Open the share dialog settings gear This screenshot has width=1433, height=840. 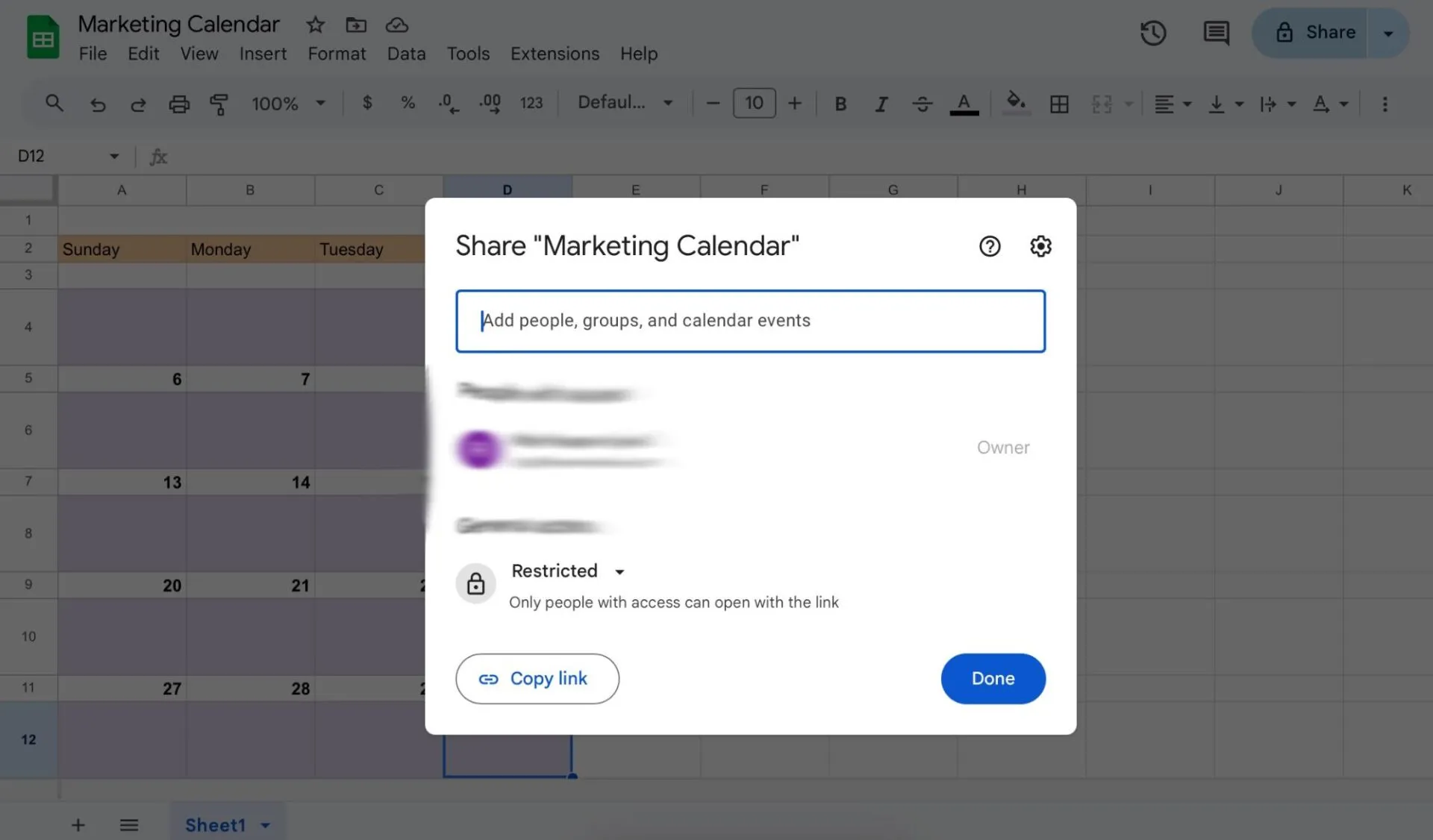coord(1040,246)
